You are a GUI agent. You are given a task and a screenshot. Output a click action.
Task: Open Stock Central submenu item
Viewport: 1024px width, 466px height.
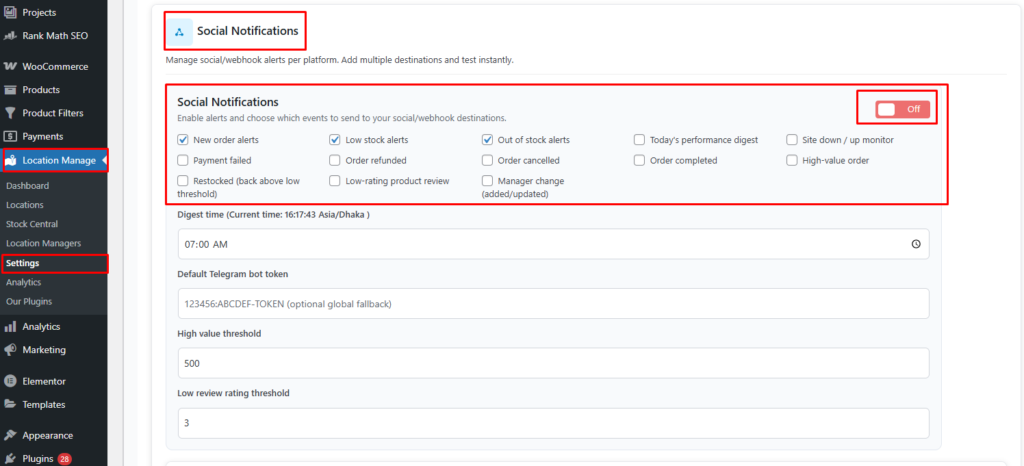32,224
